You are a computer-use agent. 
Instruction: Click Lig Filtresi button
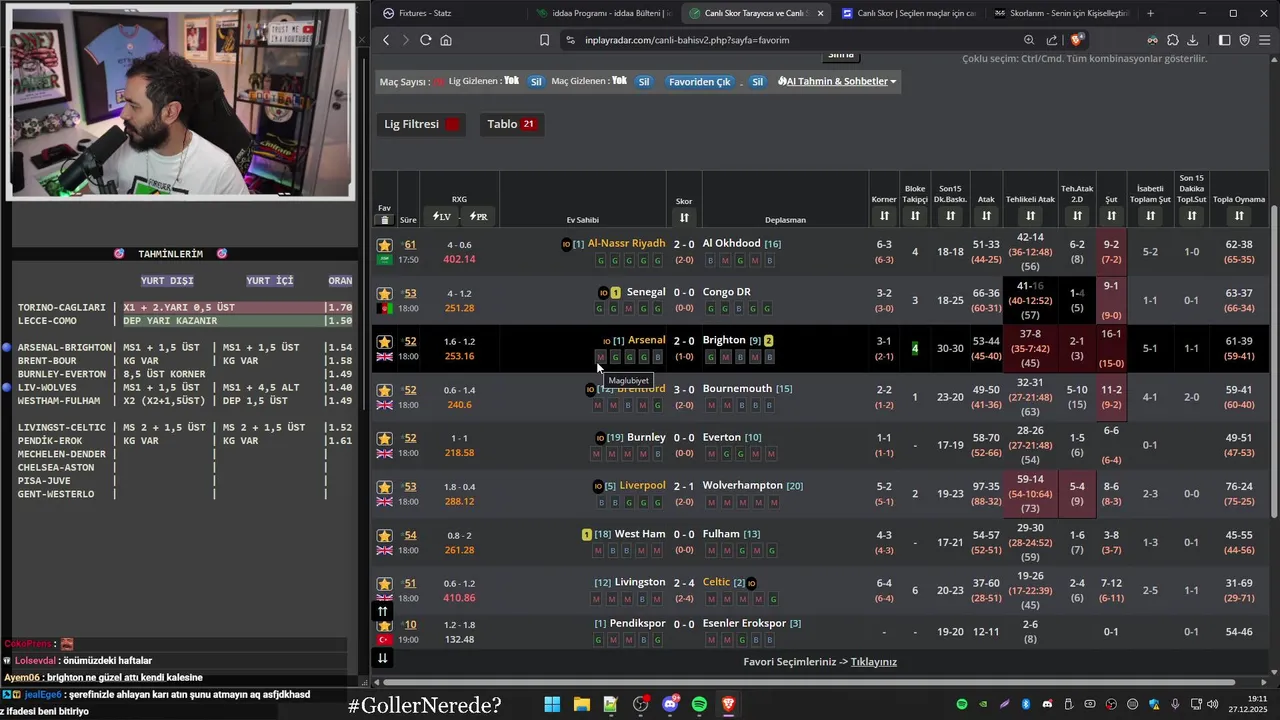(x=421, y=124)
